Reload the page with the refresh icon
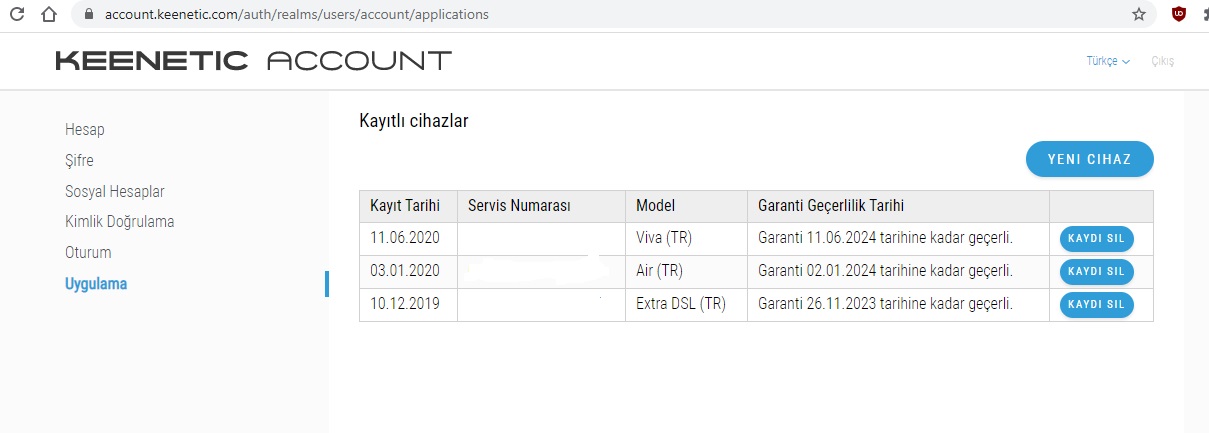 [18, 14]
